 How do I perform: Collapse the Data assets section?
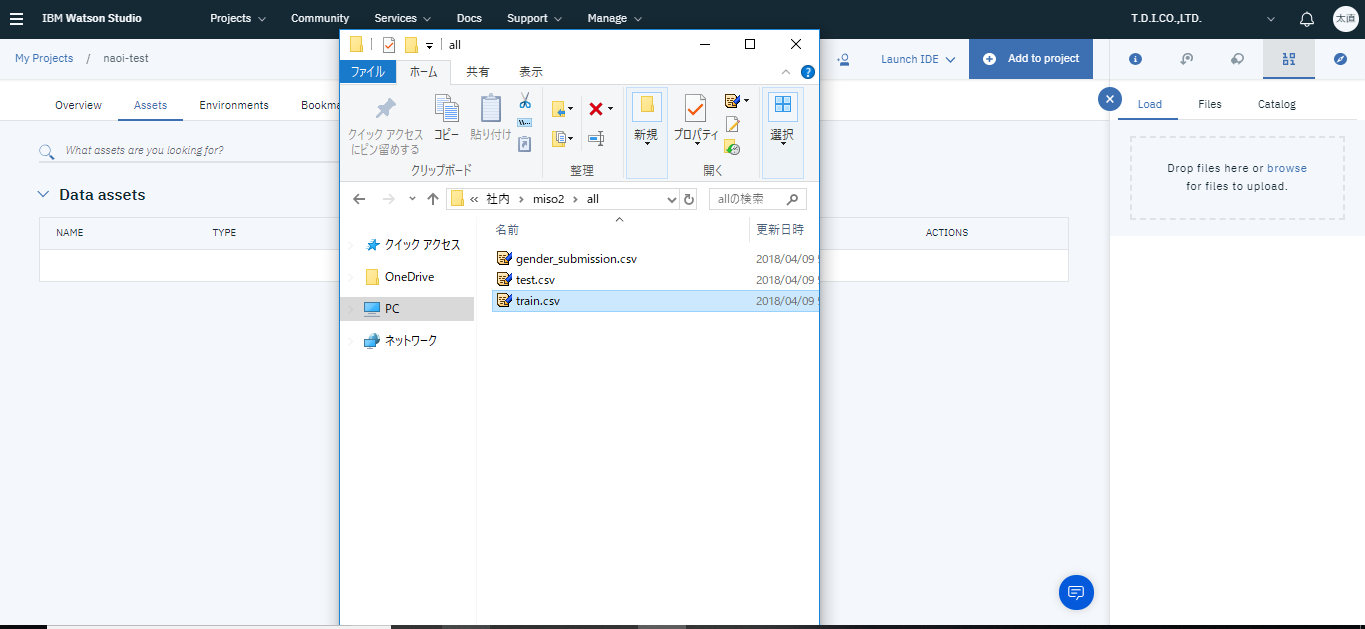coord(43,195)
